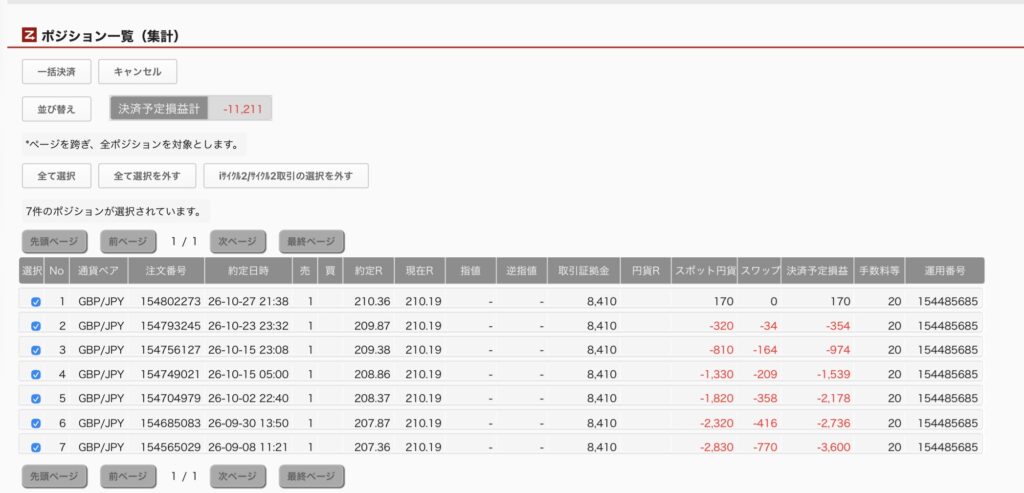This screenshot has height=493, width=1024.
Task: Click the 指値 column header
Action: [471, 270]
